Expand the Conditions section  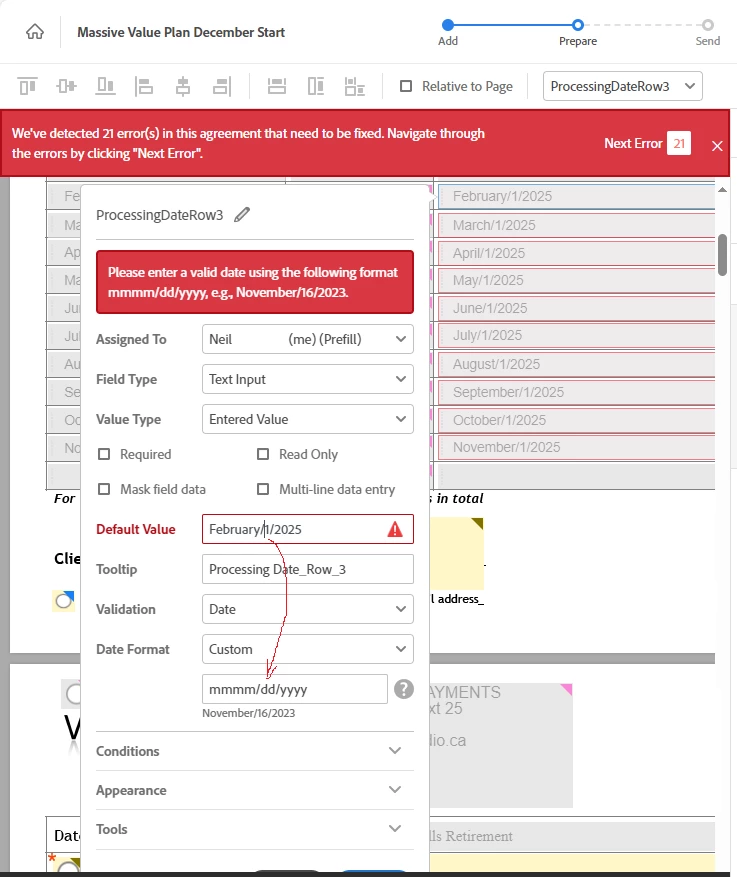tap(254, 751)
